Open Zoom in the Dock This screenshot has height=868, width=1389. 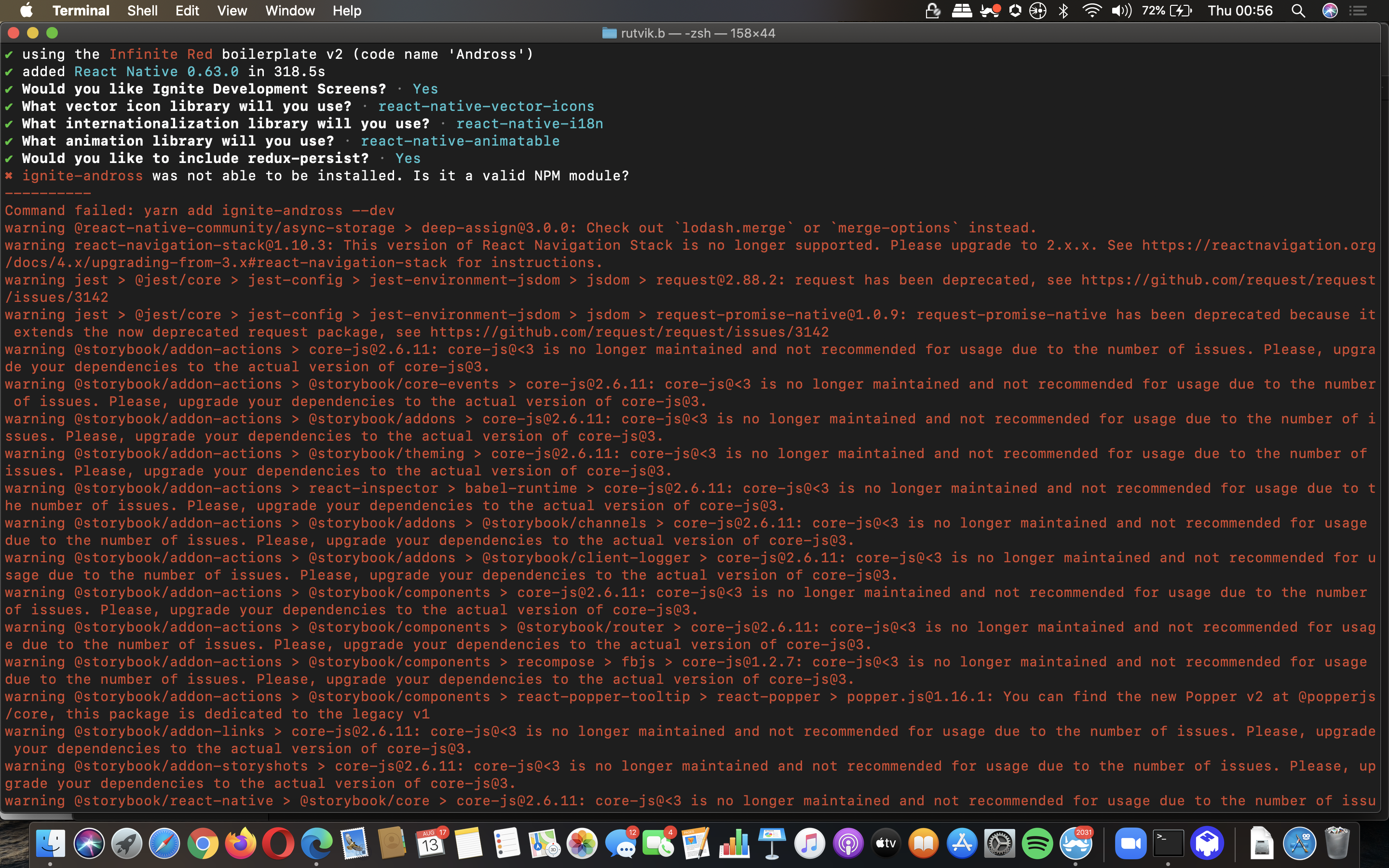(x=1130, y=843)
